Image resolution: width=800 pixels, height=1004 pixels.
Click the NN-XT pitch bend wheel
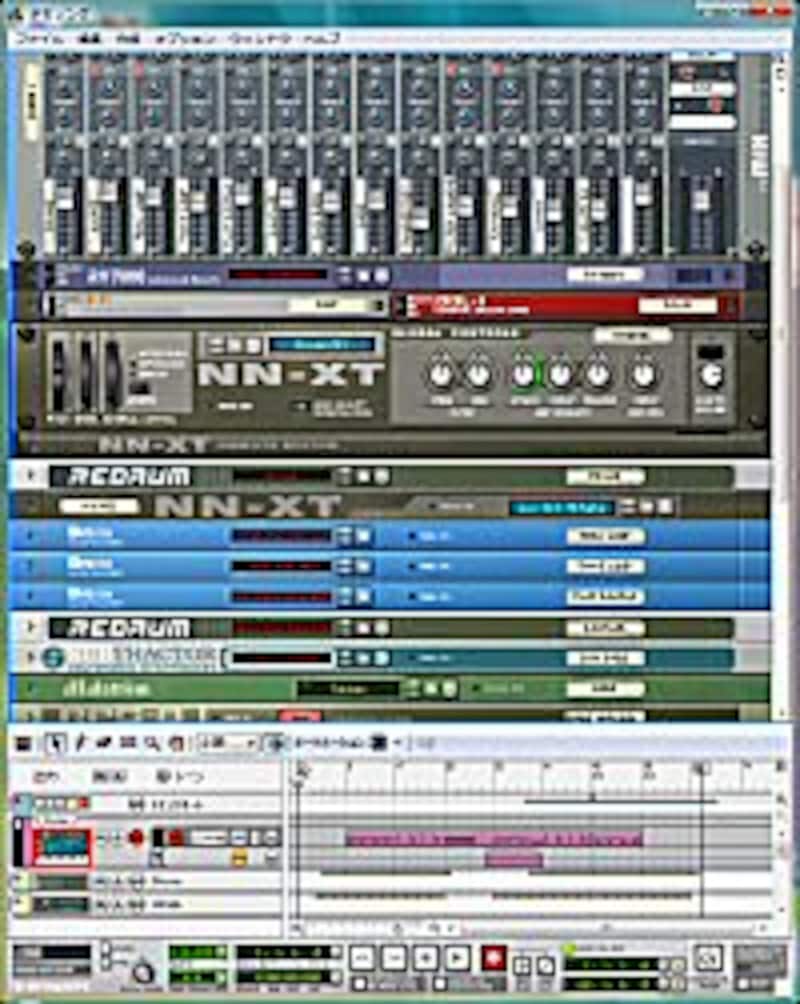coord(59,375)
